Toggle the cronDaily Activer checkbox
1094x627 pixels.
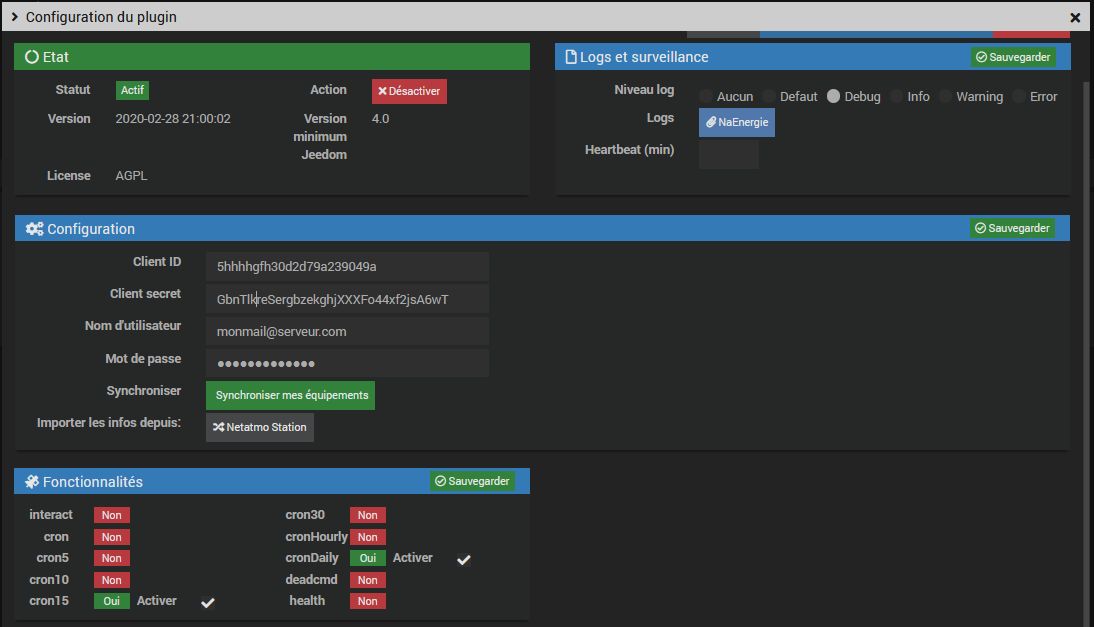coord(464,559)
